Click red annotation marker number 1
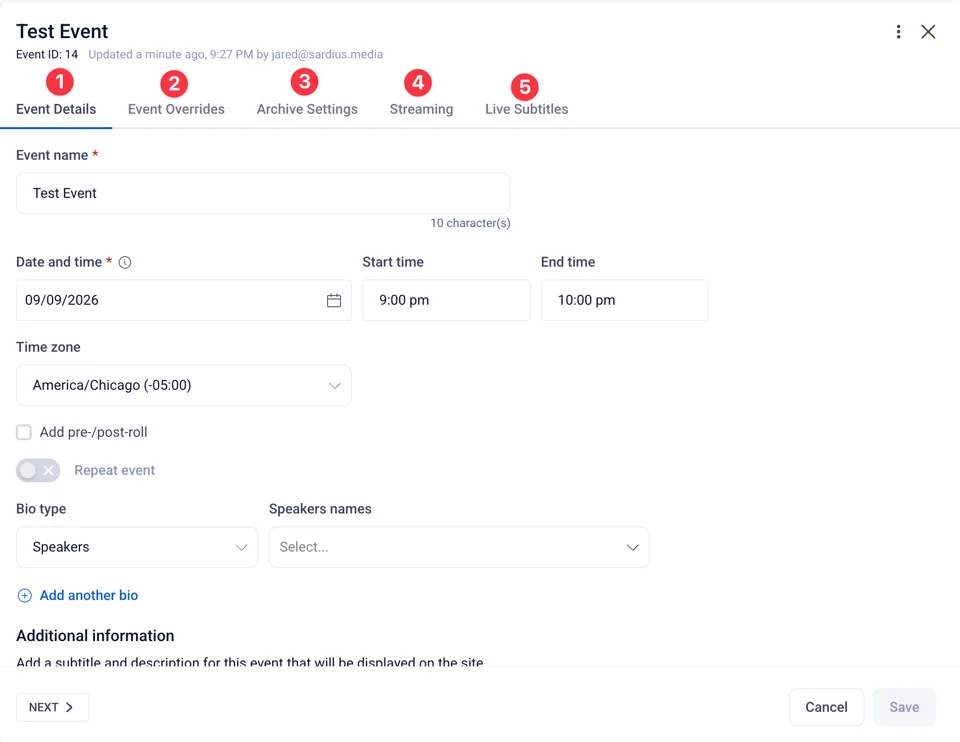The width and height of the screenshot is (960, 742). pyautogui.click(x=60, y=82)
